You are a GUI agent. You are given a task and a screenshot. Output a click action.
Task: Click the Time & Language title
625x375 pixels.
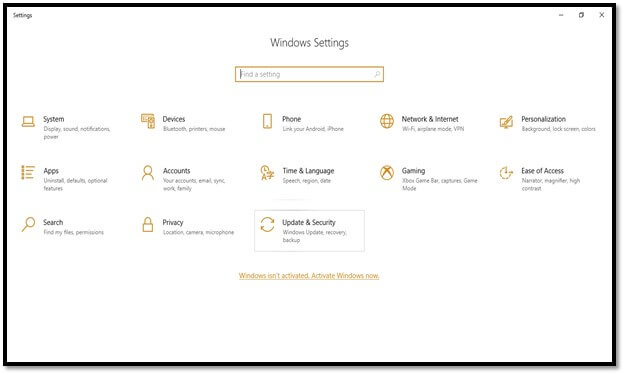point(308,171)
